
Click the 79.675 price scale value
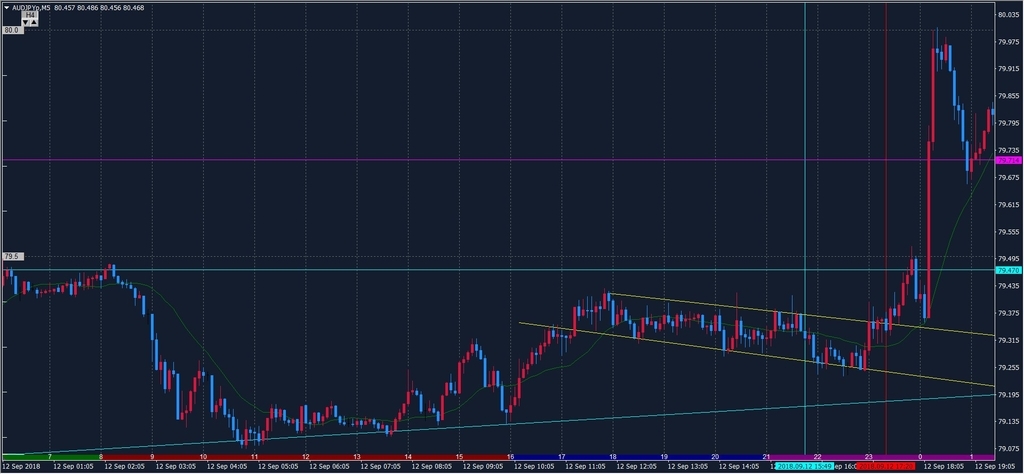[1010, 177]
